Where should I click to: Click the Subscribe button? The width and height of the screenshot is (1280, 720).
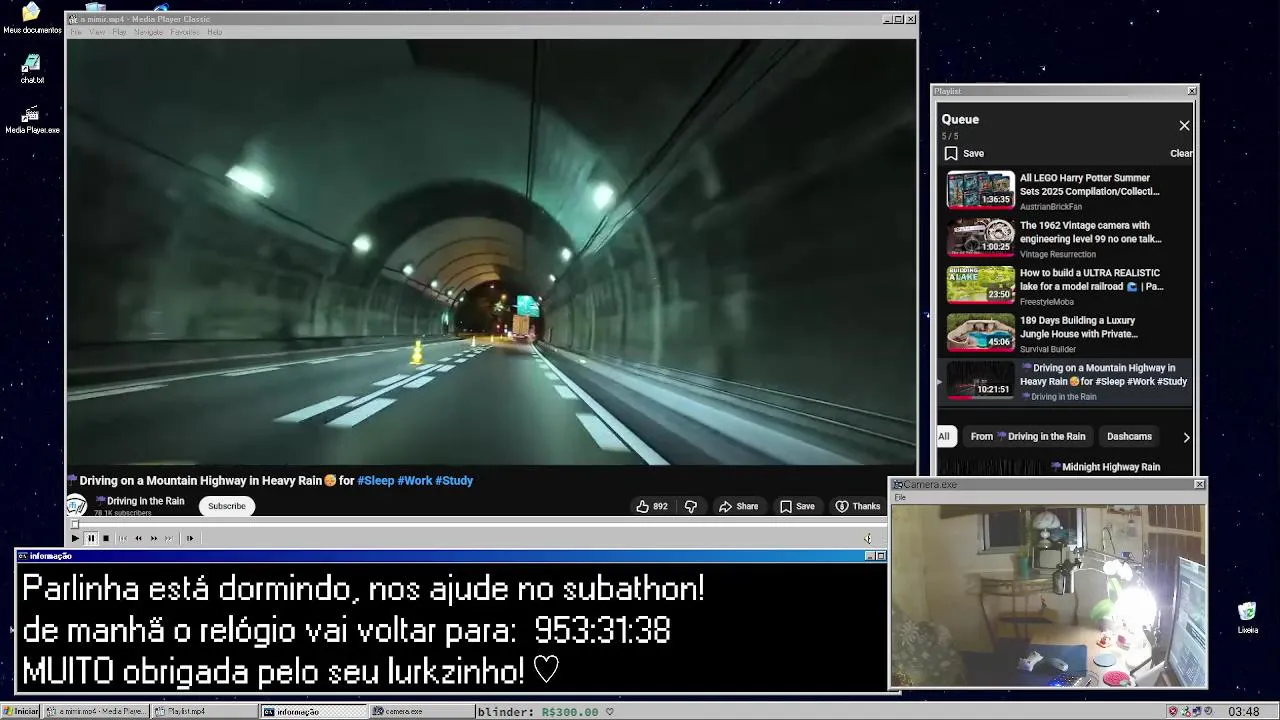pos(226,506)
